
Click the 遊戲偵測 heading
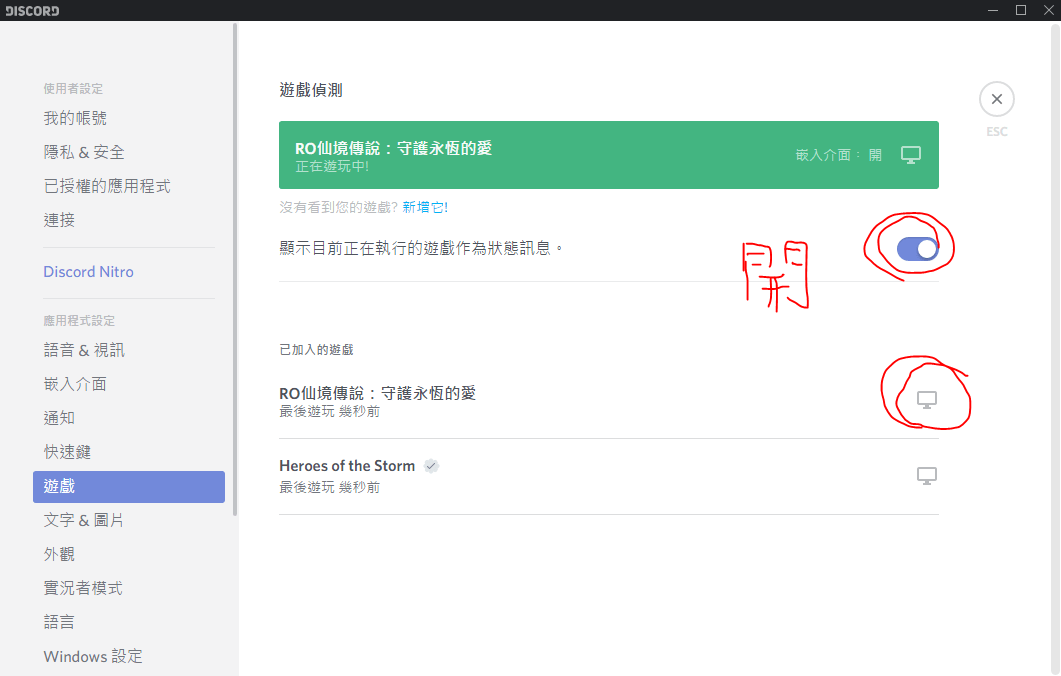coord(311,90)
